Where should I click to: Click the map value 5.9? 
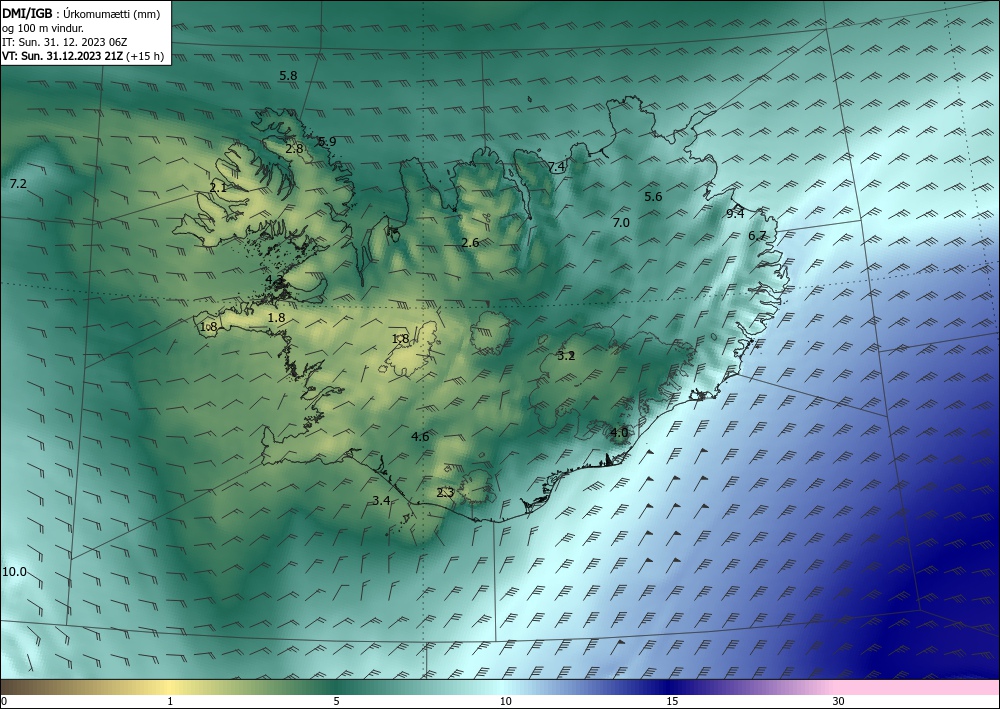pyautogui.click(x=327, y=142)
